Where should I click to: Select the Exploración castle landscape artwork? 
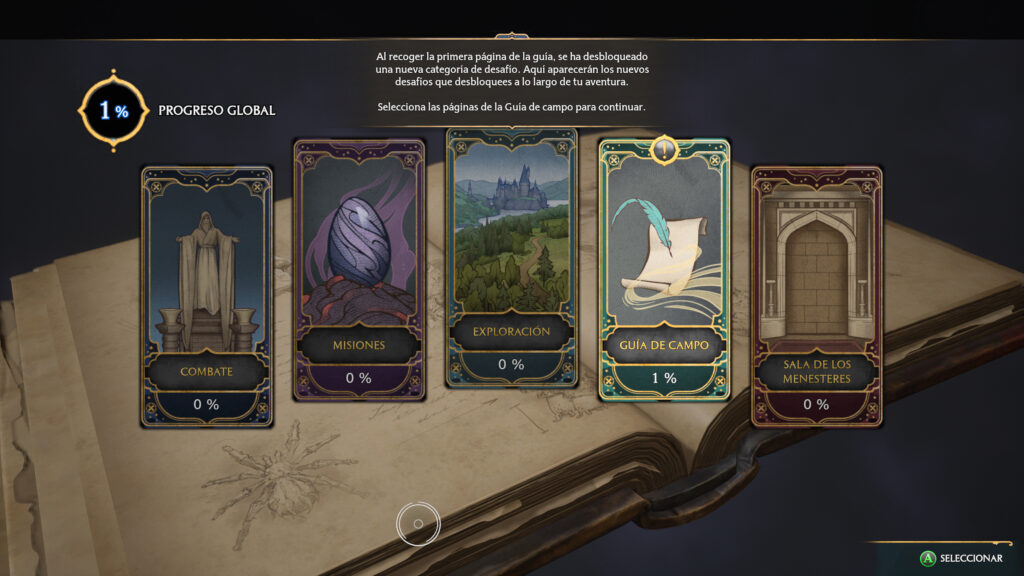(511, 229)
